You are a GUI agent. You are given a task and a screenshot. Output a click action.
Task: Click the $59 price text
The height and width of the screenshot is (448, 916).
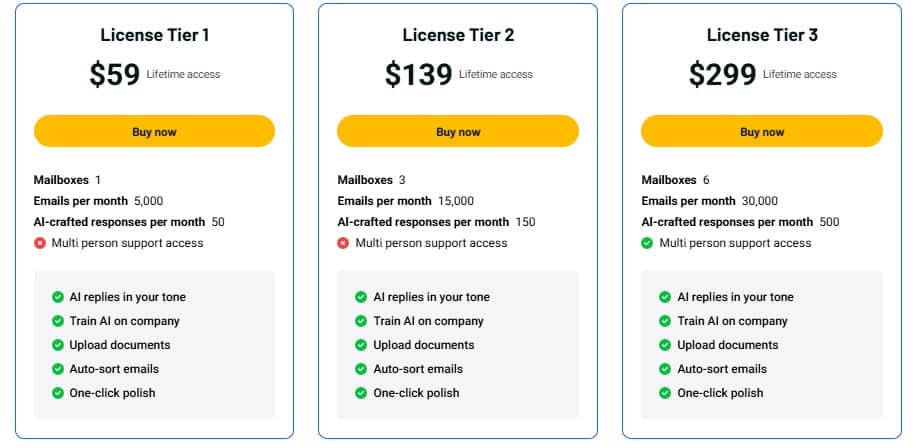pyautogui.click(x=114, y=75)
